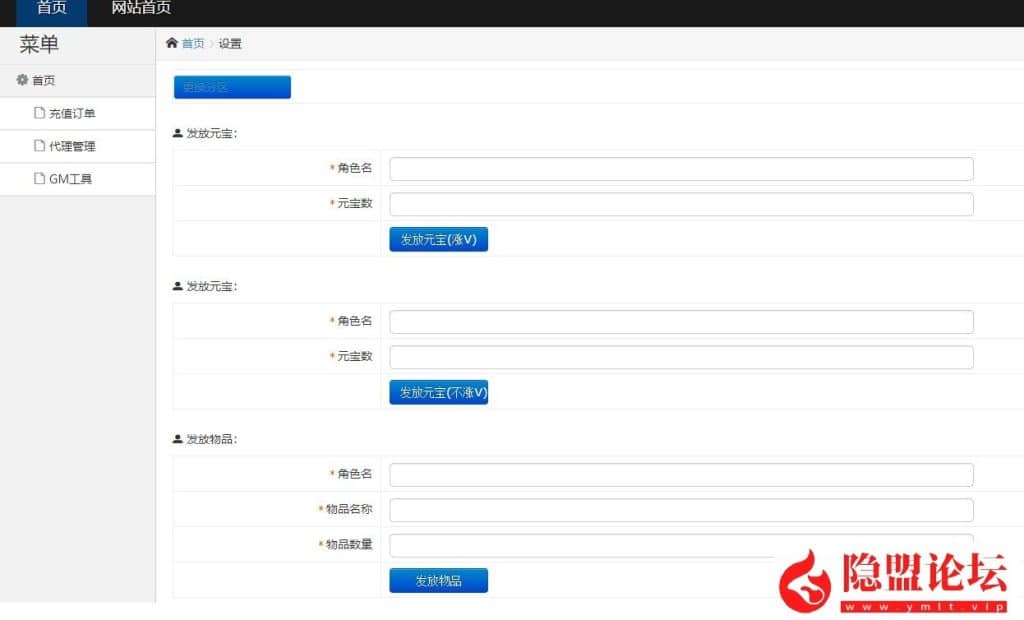Focus the 物品数量 input field

[580, 545]
